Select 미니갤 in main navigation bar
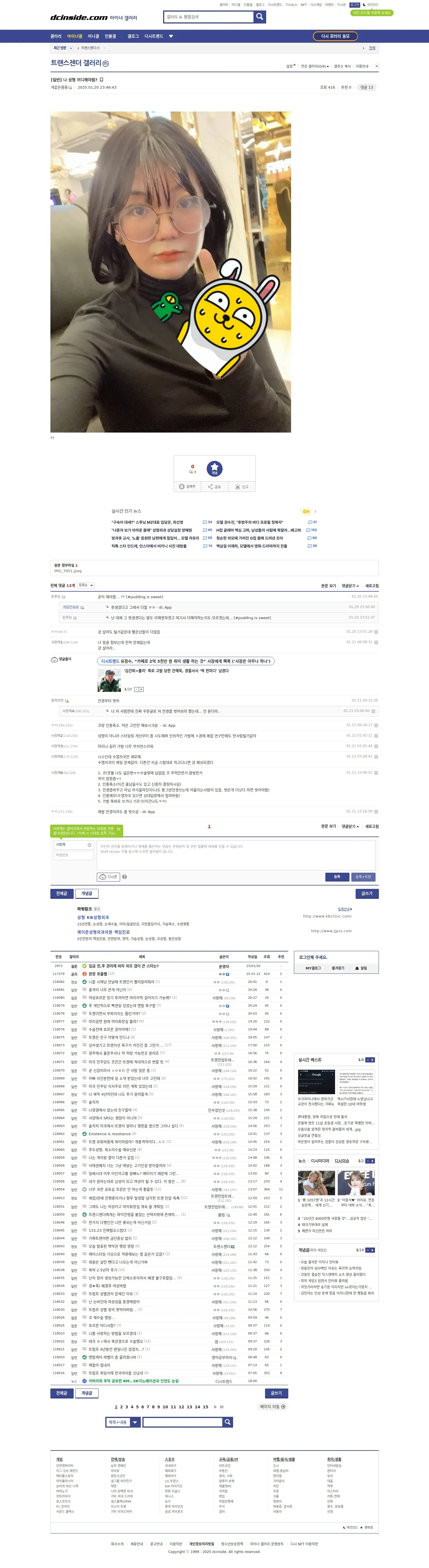The image size is (429, 1568). coord(93,37)
